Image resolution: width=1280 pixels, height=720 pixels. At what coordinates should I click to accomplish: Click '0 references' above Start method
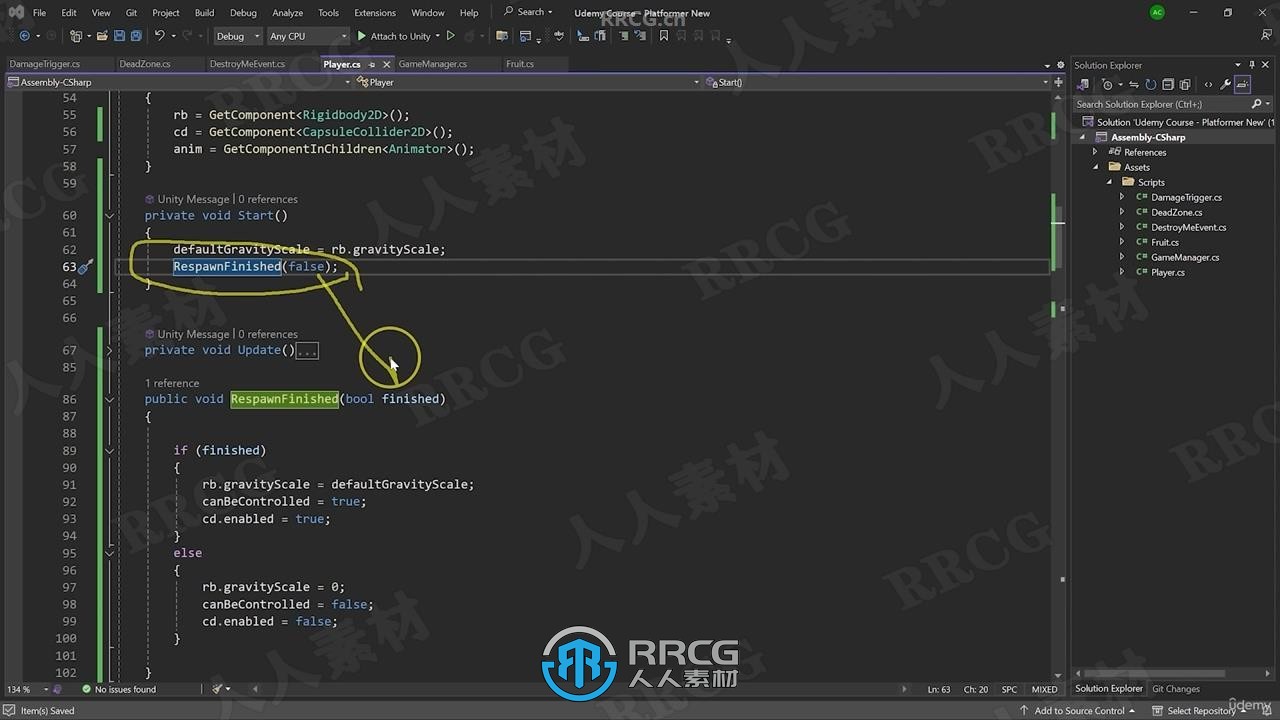pyautogui.click(x=268, y=199)
